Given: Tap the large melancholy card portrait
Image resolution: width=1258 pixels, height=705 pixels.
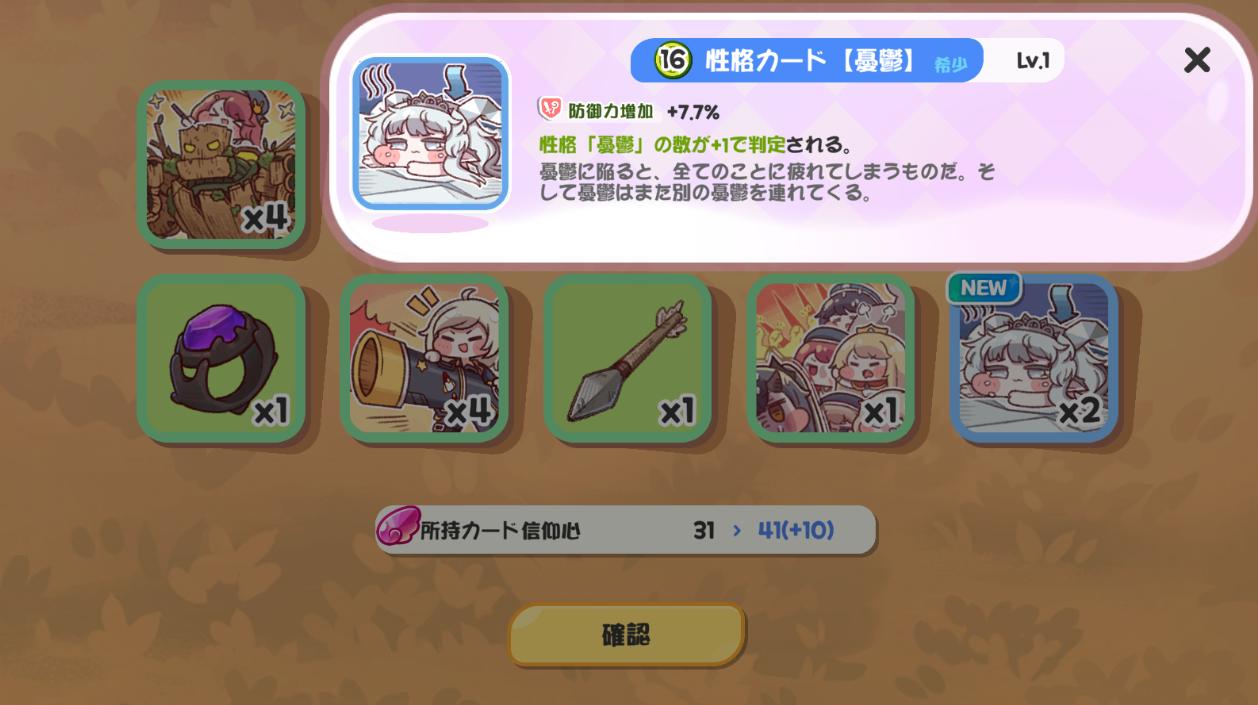Looking at the screenshot, I should pos(431,133).
